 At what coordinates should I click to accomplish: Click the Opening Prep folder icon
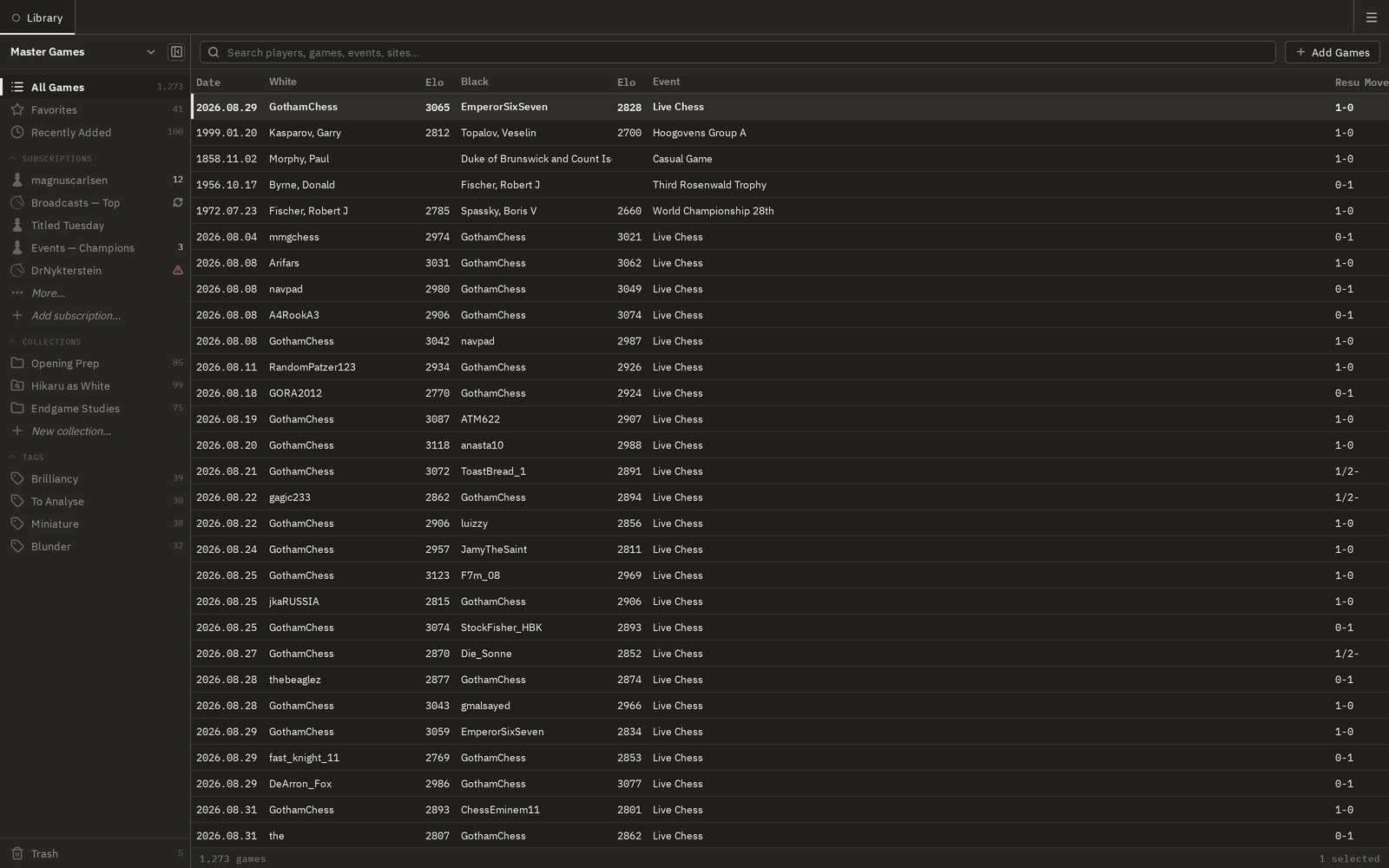point(17,363)
